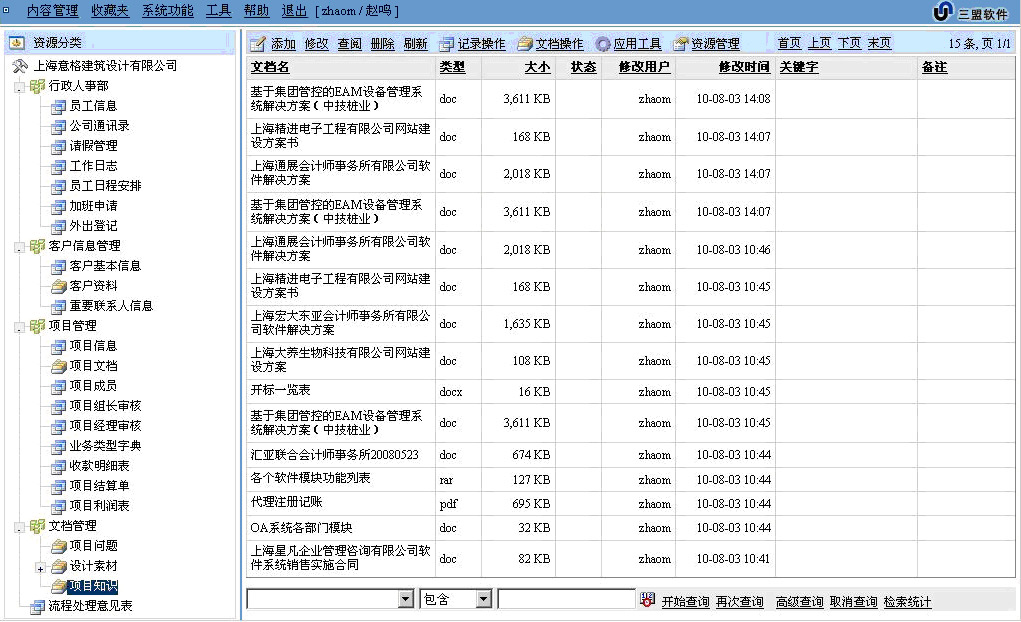
Task: Select the 收款明细表 tree item
Action: pyautogui.click(x=99, y=466)
